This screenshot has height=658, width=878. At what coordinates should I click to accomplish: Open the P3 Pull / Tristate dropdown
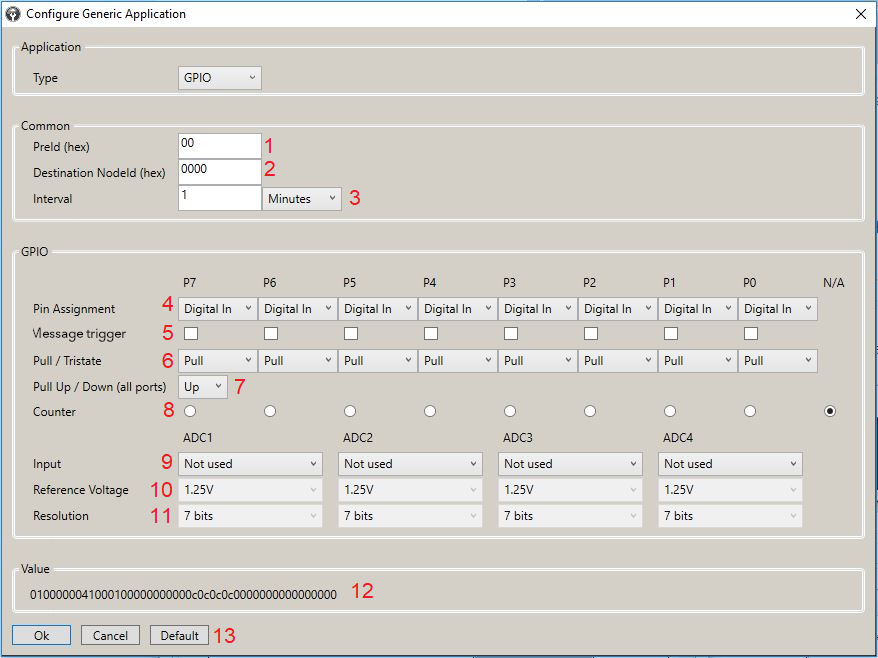538,361
